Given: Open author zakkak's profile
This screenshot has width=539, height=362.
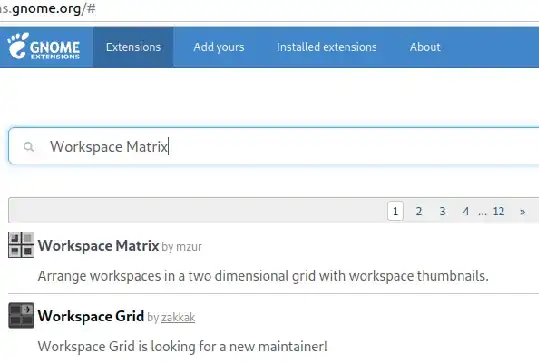Looking at the screenshot, I should click(x=178, y=317).
